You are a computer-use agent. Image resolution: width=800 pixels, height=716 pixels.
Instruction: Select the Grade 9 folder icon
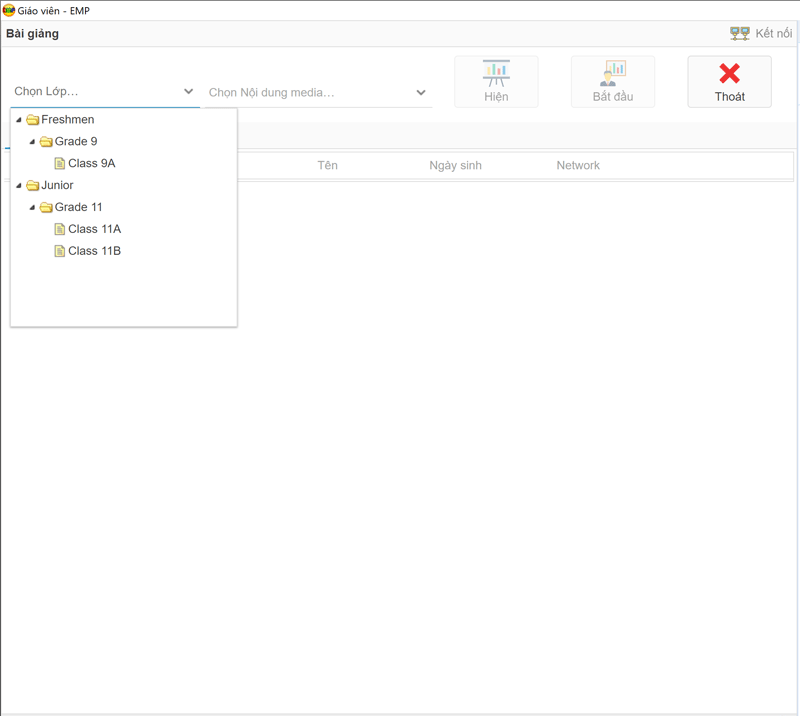pos(46,142)
